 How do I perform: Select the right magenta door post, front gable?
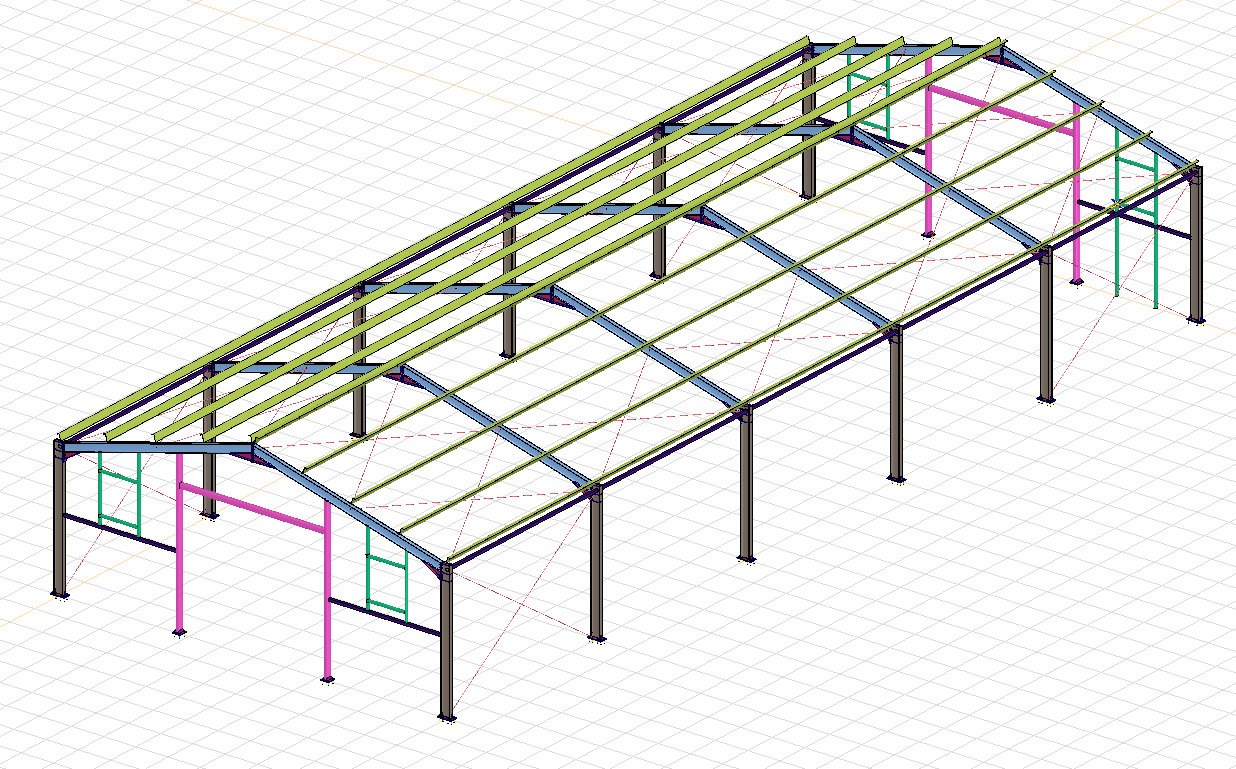[327, 600]
